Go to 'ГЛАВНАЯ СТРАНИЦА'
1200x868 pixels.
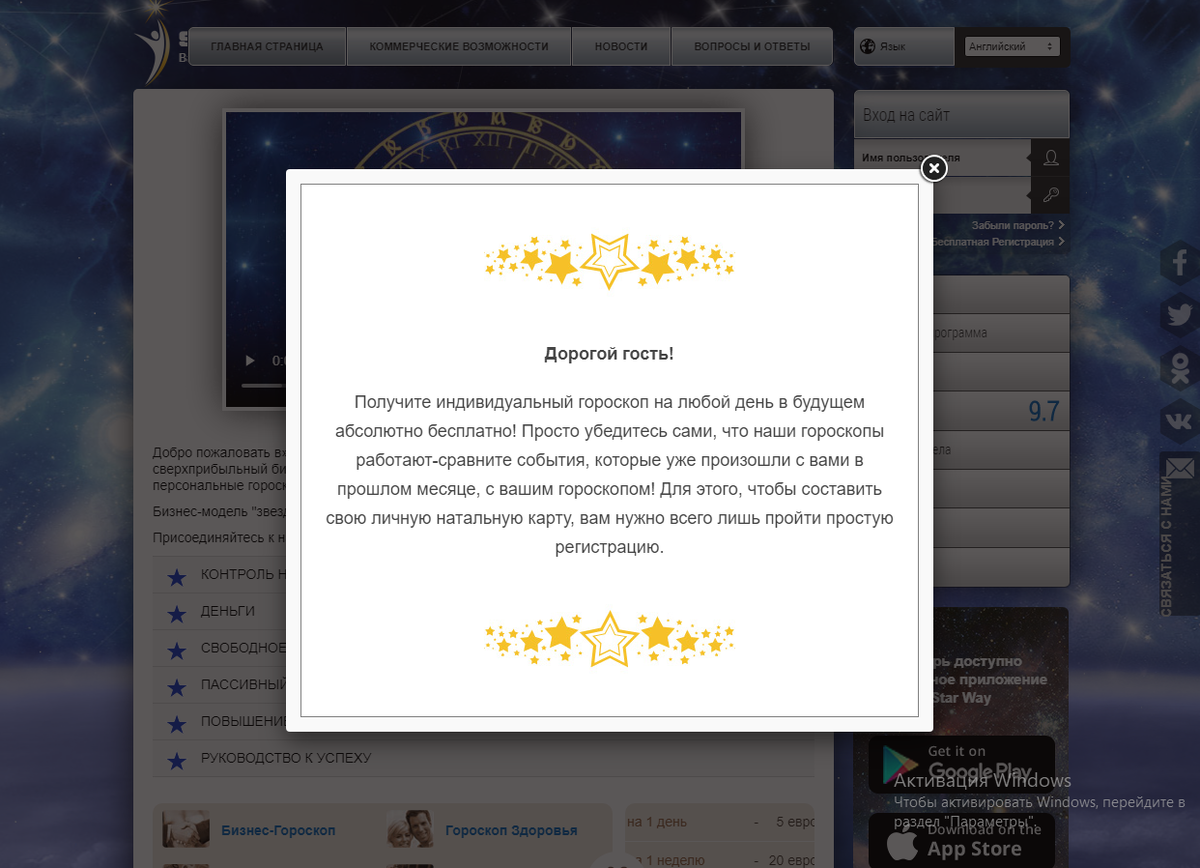[x=268, y=45]
